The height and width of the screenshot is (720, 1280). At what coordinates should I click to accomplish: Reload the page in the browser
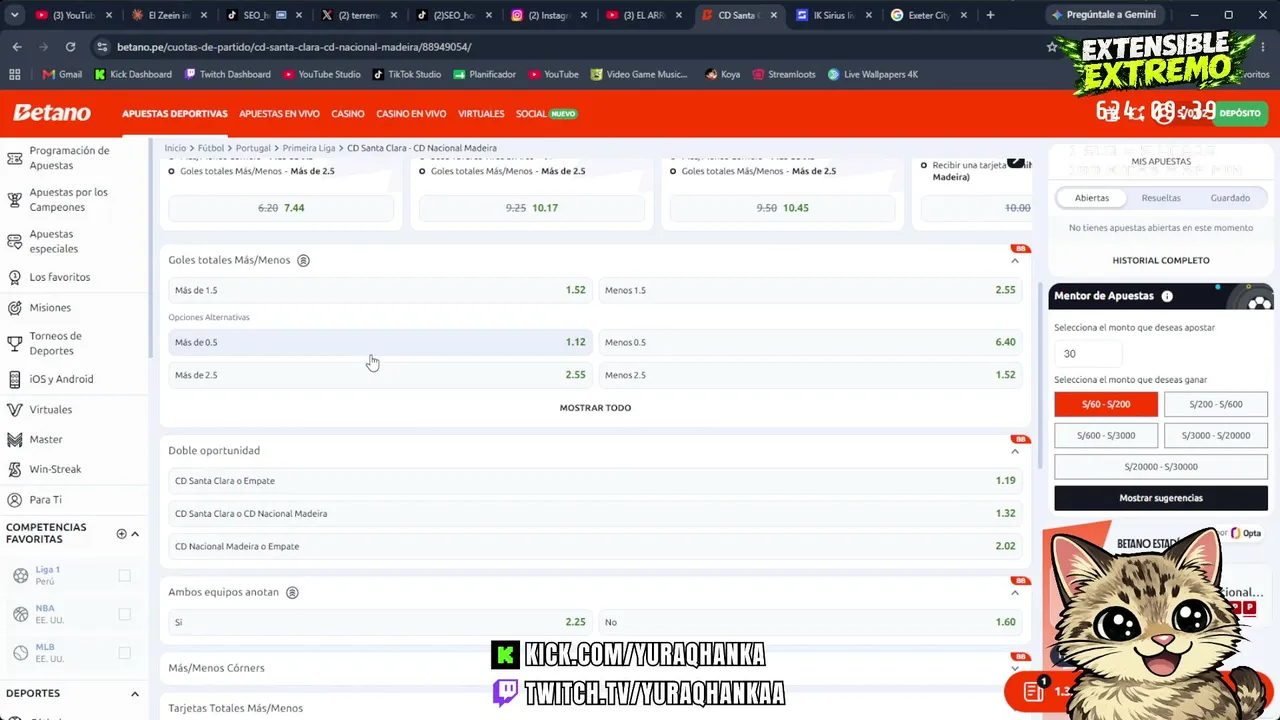(70, 47)
